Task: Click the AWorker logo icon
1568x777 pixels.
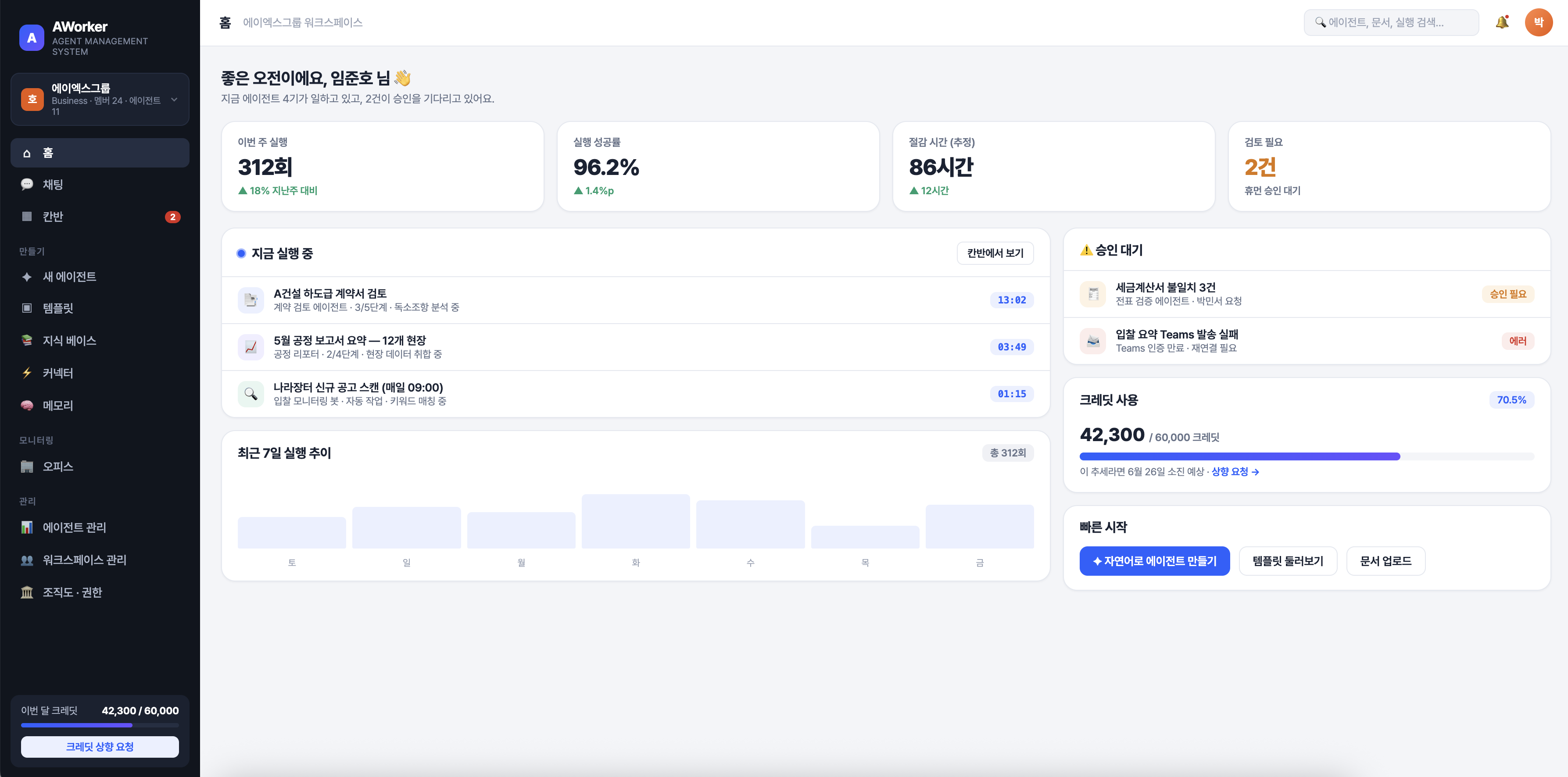Action: (x=32, y=38)
